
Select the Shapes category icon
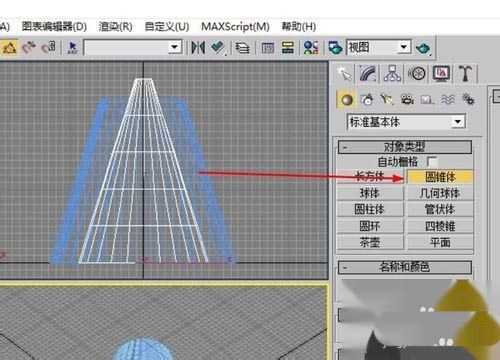coord(367,100)
